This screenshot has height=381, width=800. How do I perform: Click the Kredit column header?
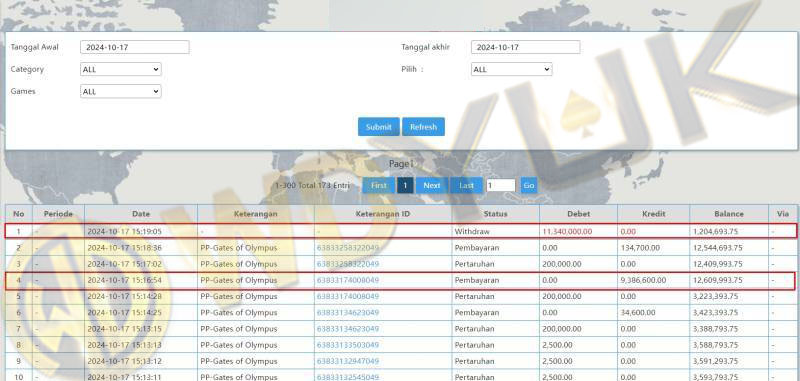654,214
